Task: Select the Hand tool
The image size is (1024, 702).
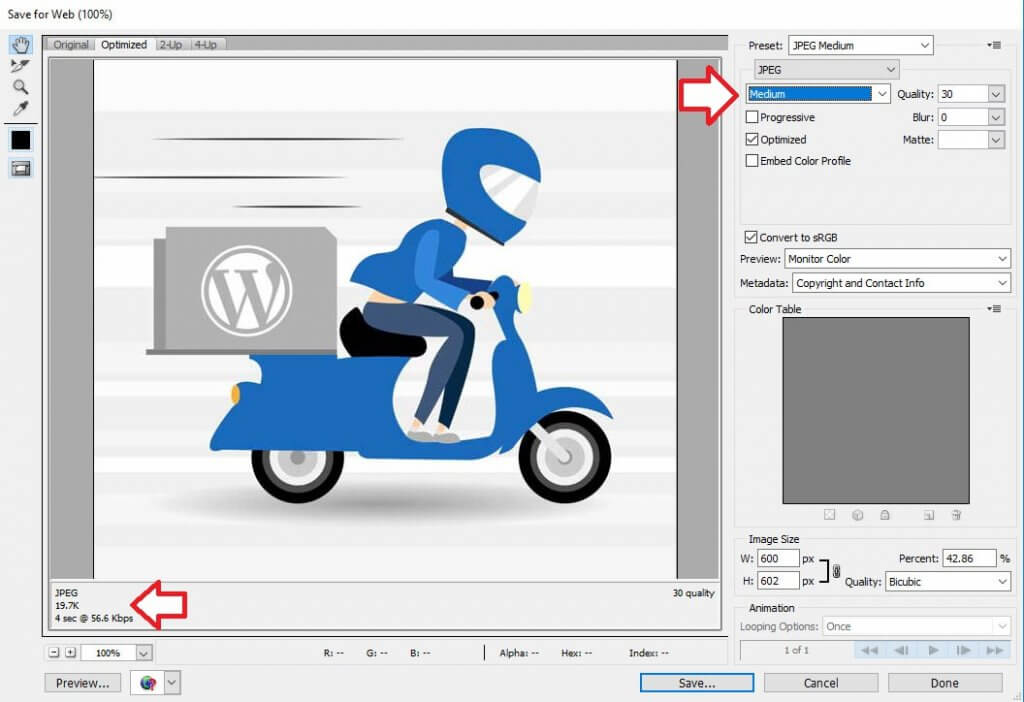Action: [21, 45]
